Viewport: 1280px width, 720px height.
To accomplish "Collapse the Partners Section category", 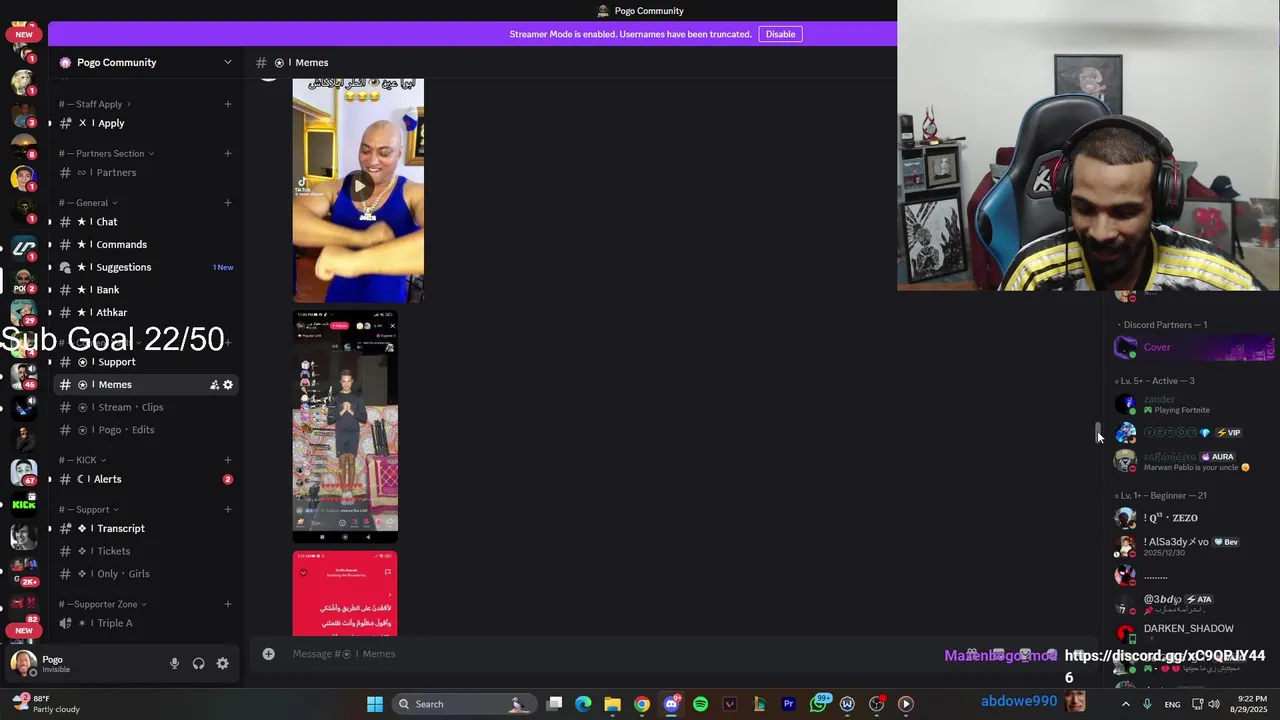I will [x=106, y=153].
